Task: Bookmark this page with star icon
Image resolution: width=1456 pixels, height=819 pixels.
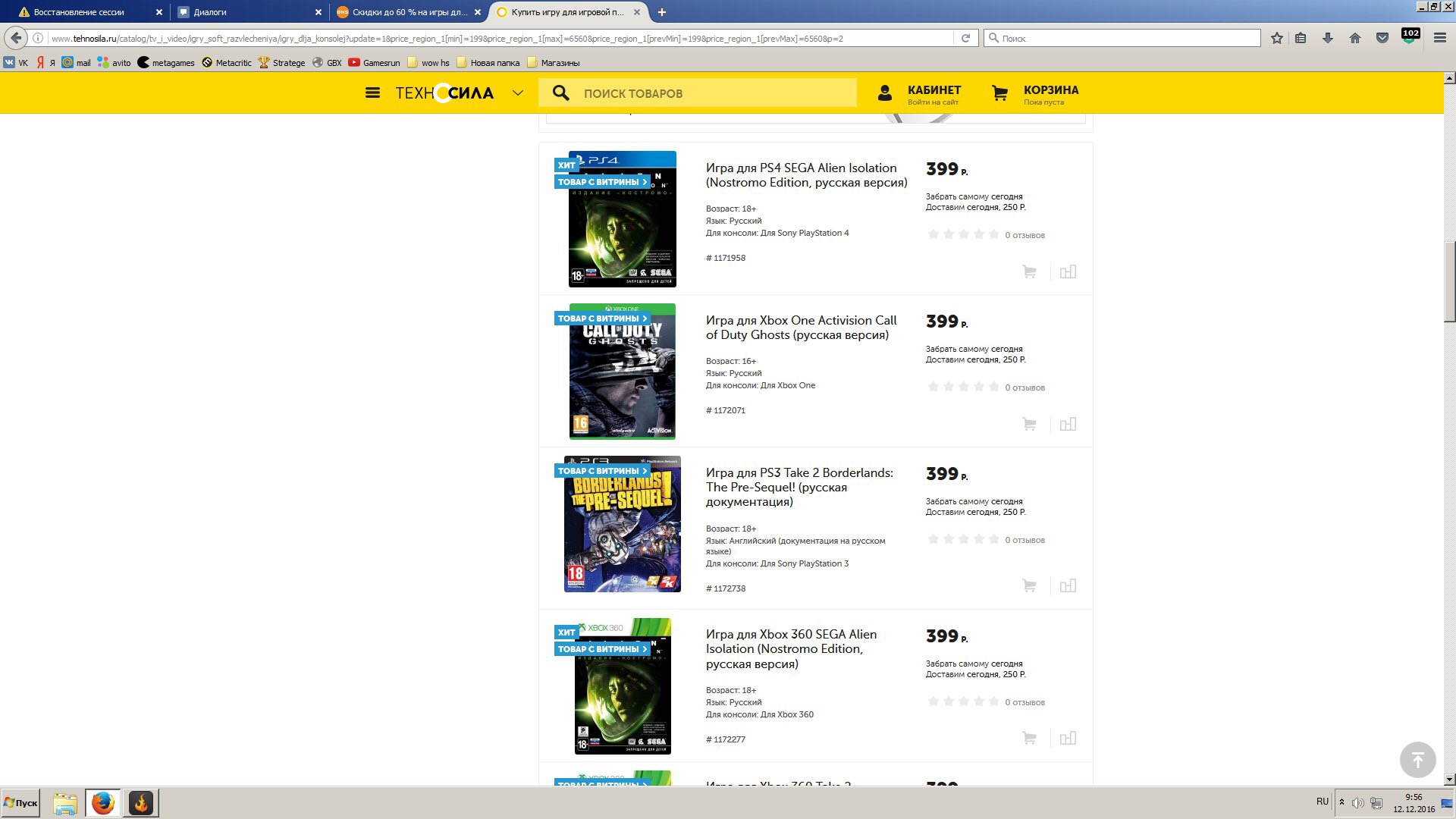Action: click(x=1277, y=38)
